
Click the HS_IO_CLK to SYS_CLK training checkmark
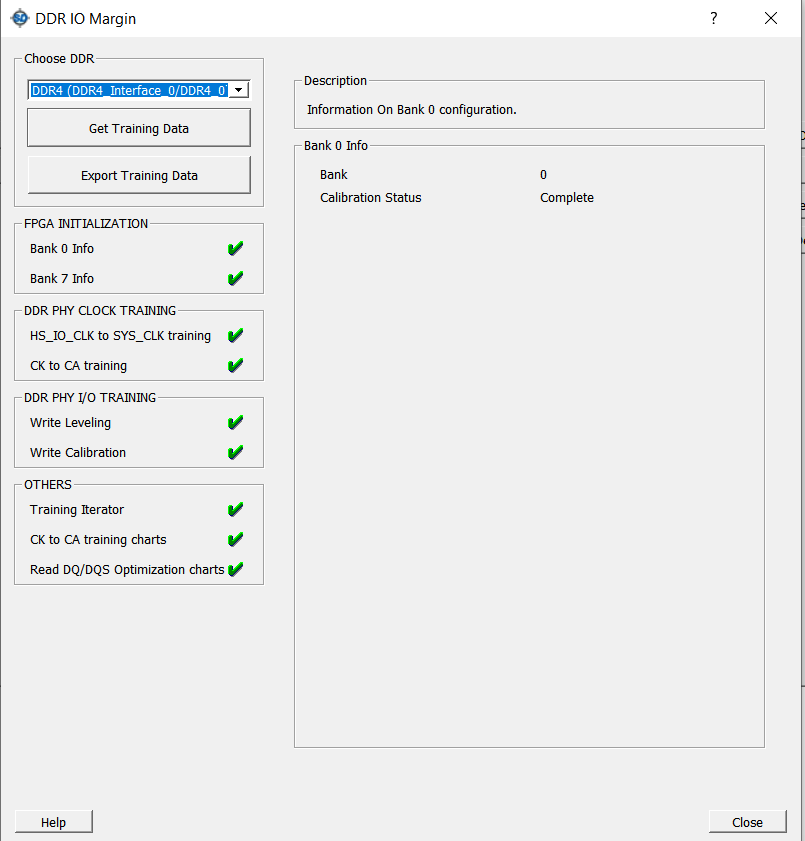pos(236,336)
